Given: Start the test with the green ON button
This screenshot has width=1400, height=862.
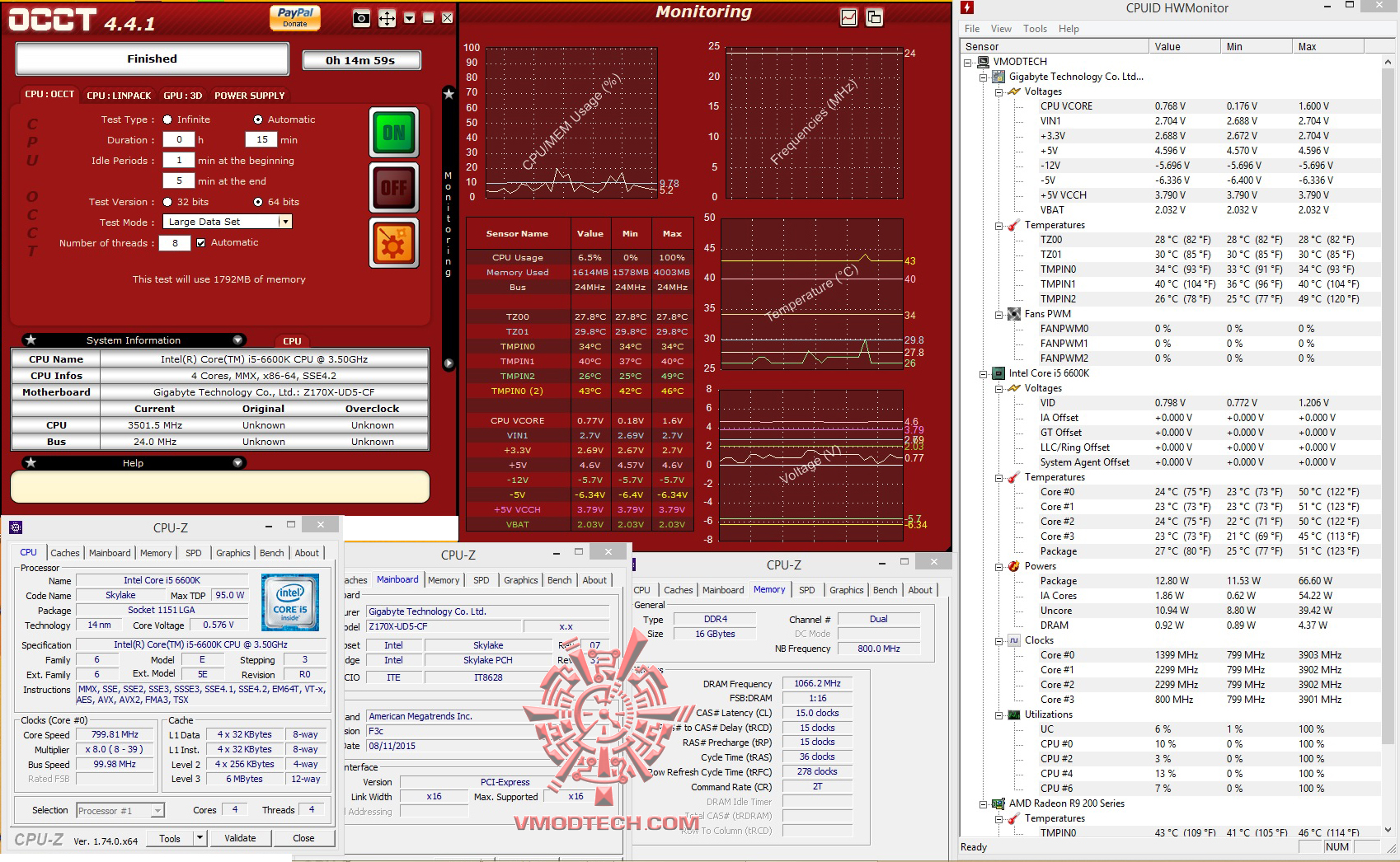Looking at the screenshot, I should tap(393, 133).
